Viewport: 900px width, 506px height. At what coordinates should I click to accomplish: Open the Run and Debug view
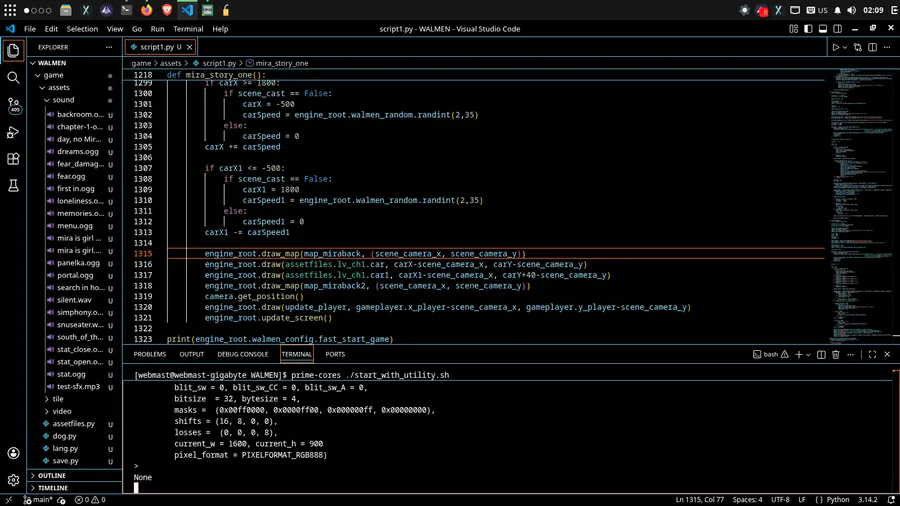pos(13,133)
